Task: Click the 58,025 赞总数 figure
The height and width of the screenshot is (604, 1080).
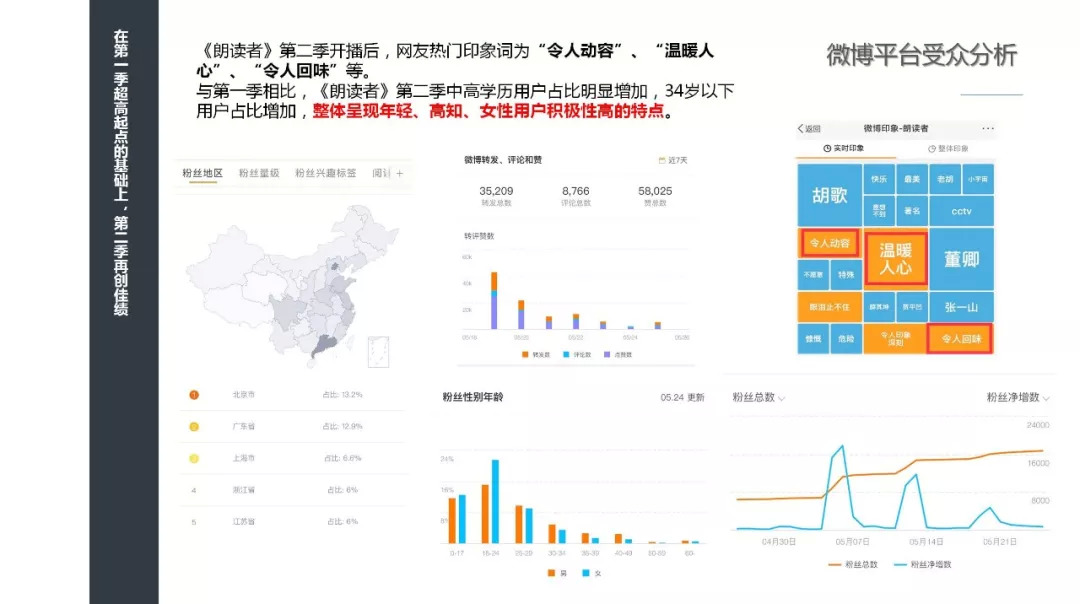Action: pos(655,196)
